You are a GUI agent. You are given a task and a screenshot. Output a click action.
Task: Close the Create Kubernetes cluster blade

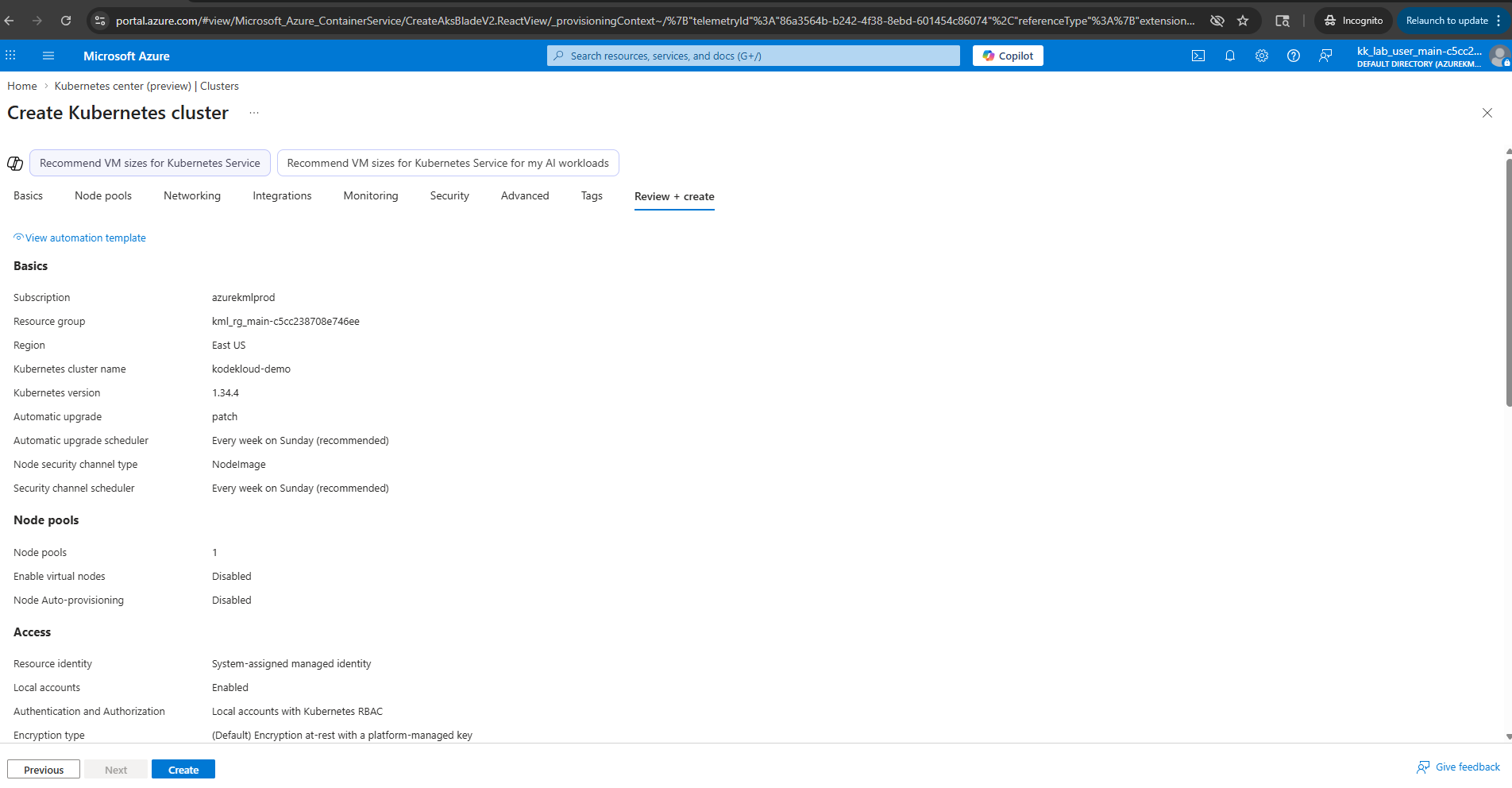(1487, 113)
